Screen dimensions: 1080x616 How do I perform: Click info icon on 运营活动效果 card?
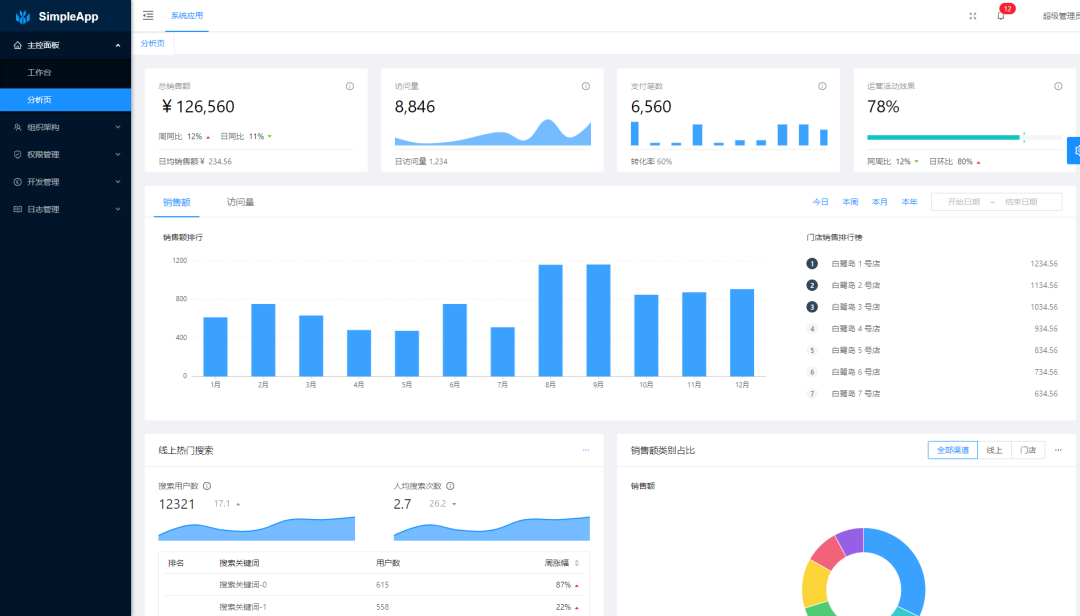coord(1058,86)
